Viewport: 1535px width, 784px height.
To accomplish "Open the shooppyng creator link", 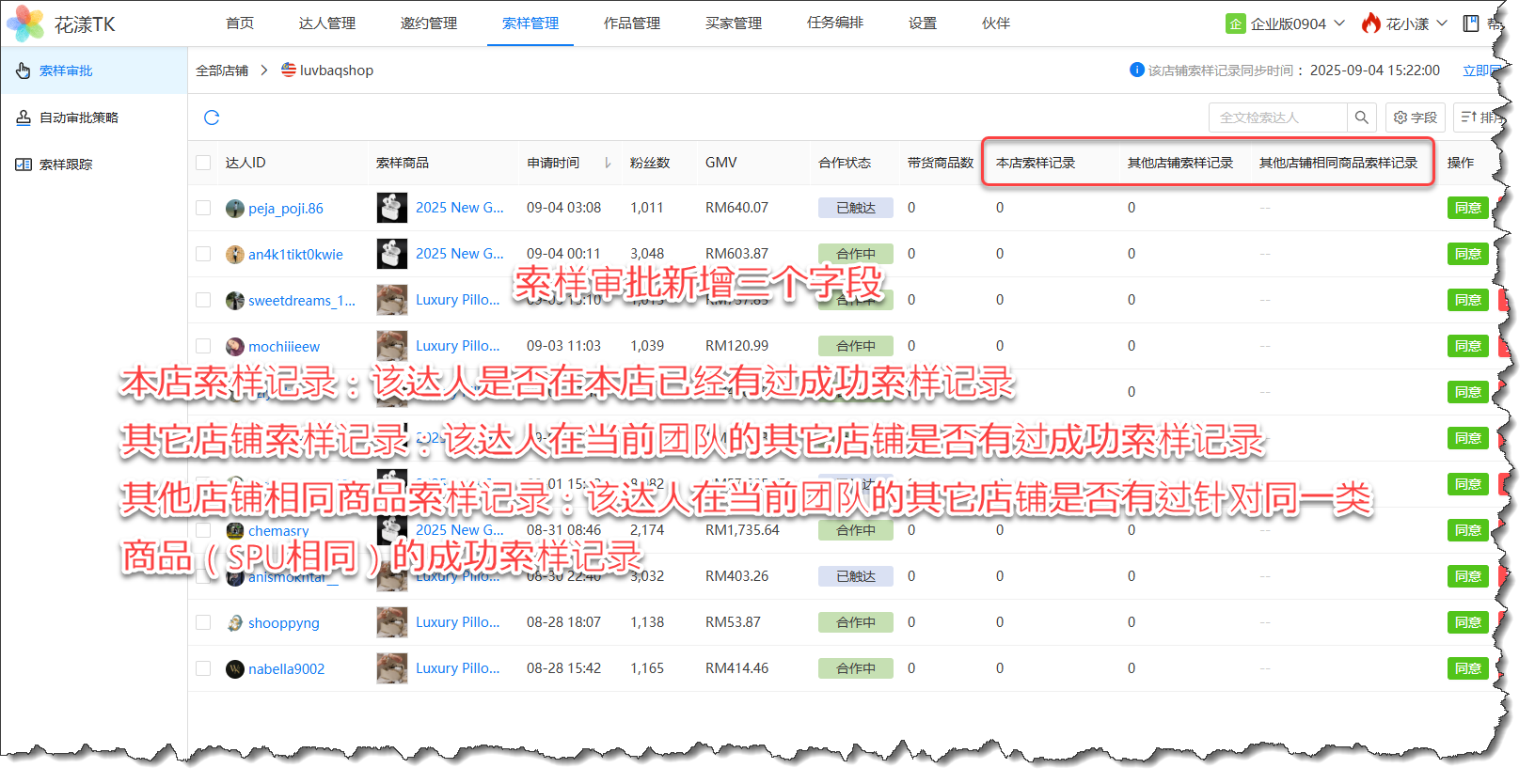I will pyautogui.click(x=283, y=623).
